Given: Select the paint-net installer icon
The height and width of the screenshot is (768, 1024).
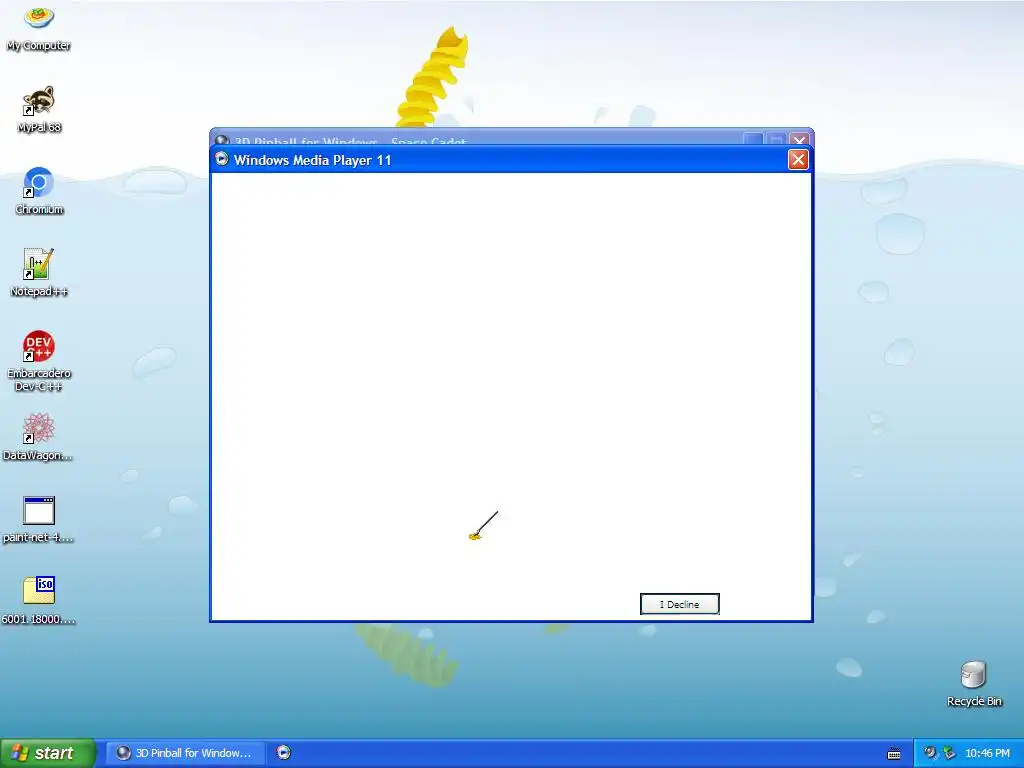Looking at the screenshot, I should pos(38,519).
